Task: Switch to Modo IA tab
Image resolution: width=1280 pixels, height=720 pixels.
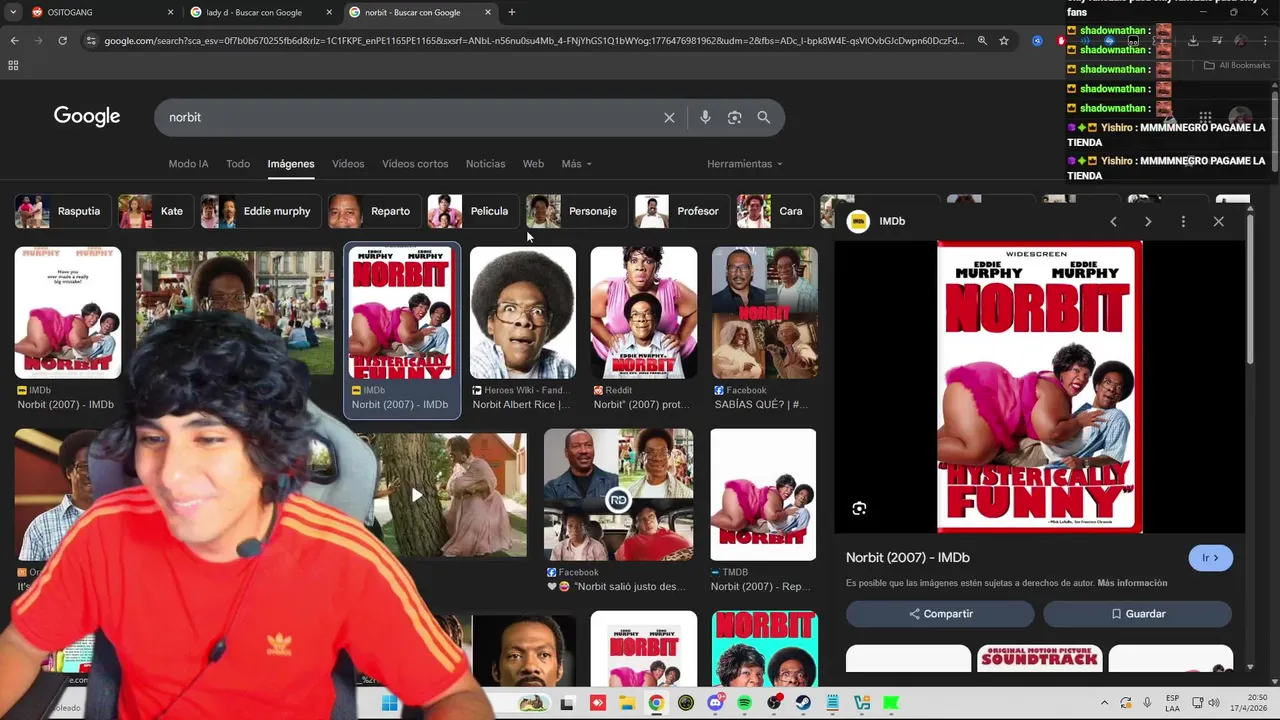Action: coord(188,164)
